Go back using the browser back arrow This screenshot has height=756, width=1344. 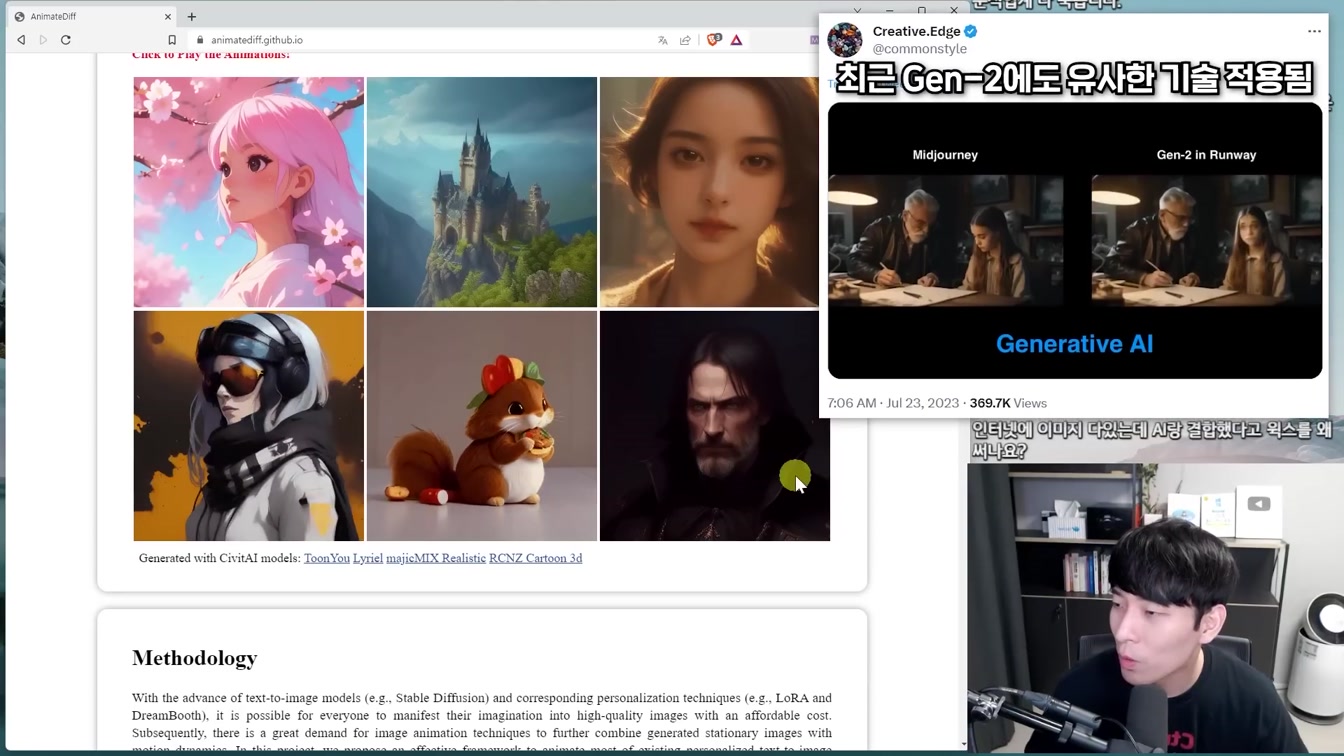[x=21, y=40]
